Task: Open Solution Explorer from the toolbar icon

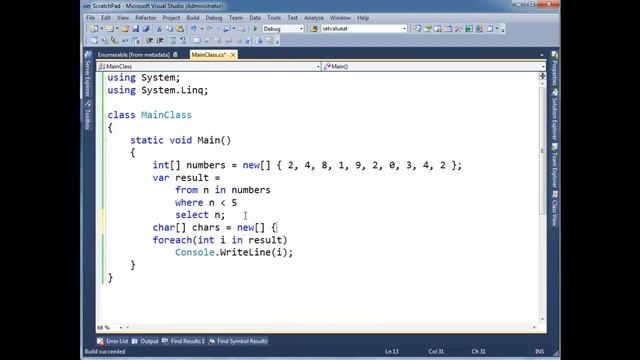Action: [x=417, y=29]
